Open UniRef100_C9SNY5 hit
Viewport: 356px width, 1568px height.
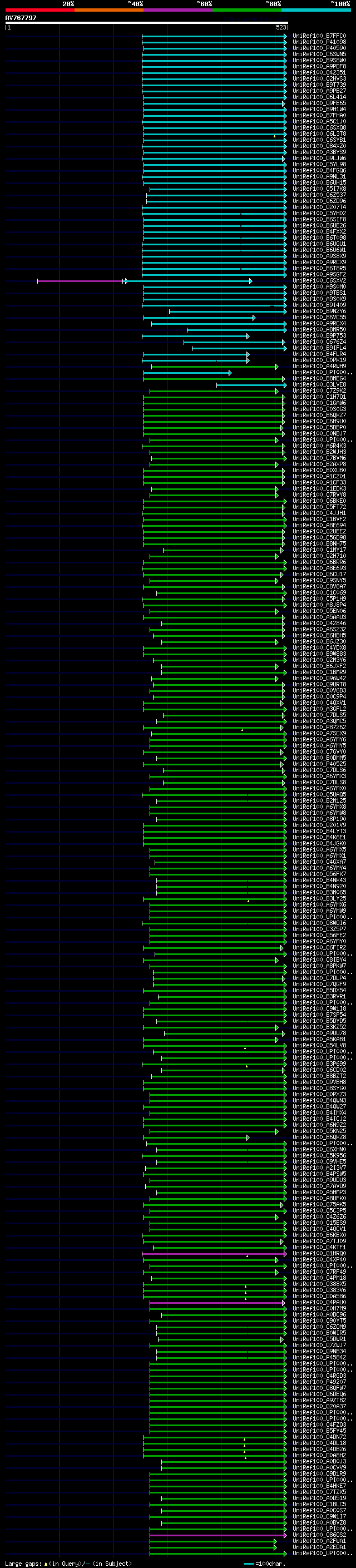pyautogui.click(x=319, y=580)
